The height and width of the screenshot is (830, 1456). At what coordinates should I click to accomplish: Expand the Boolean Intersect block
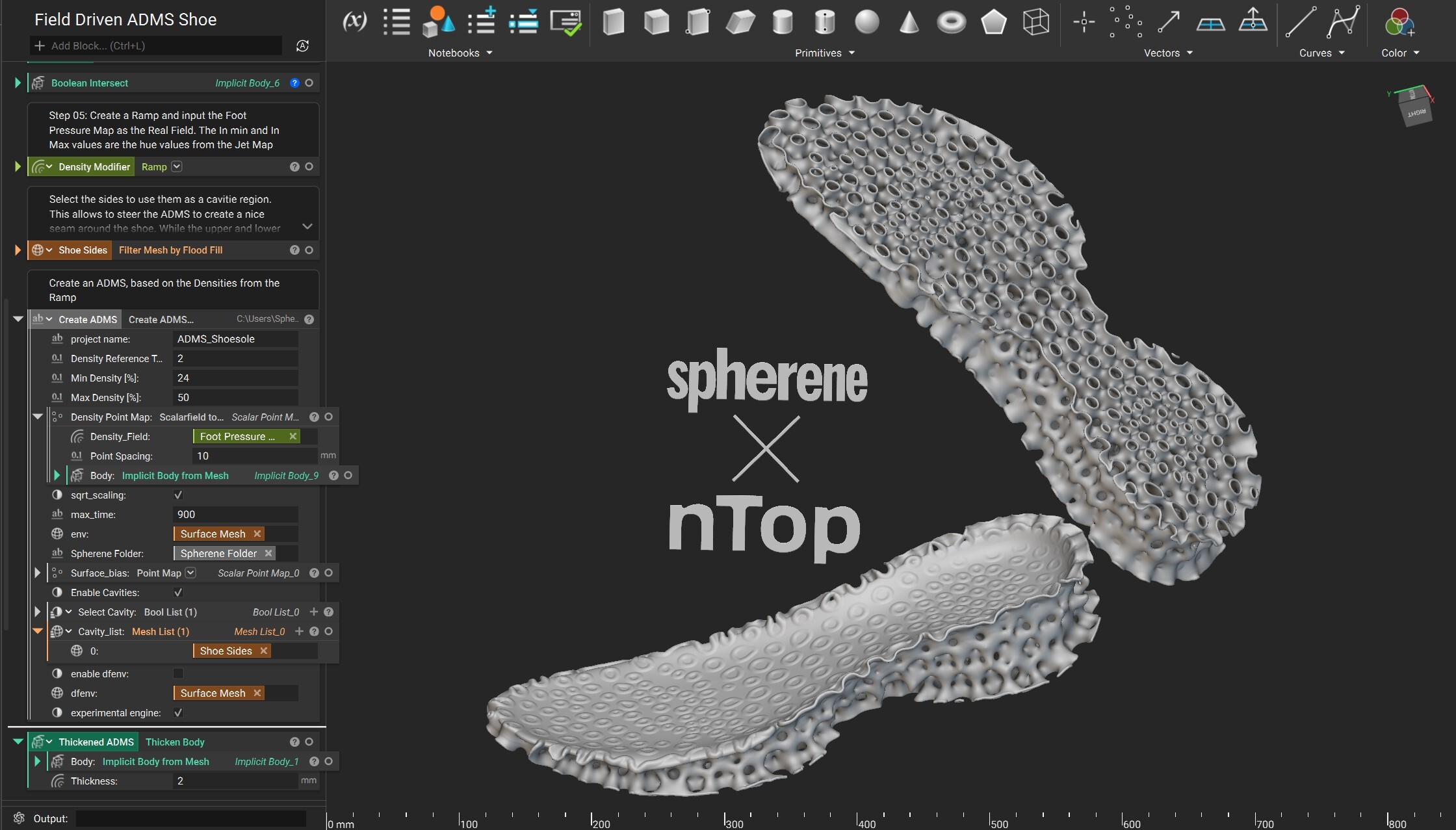tap(16, 83)
